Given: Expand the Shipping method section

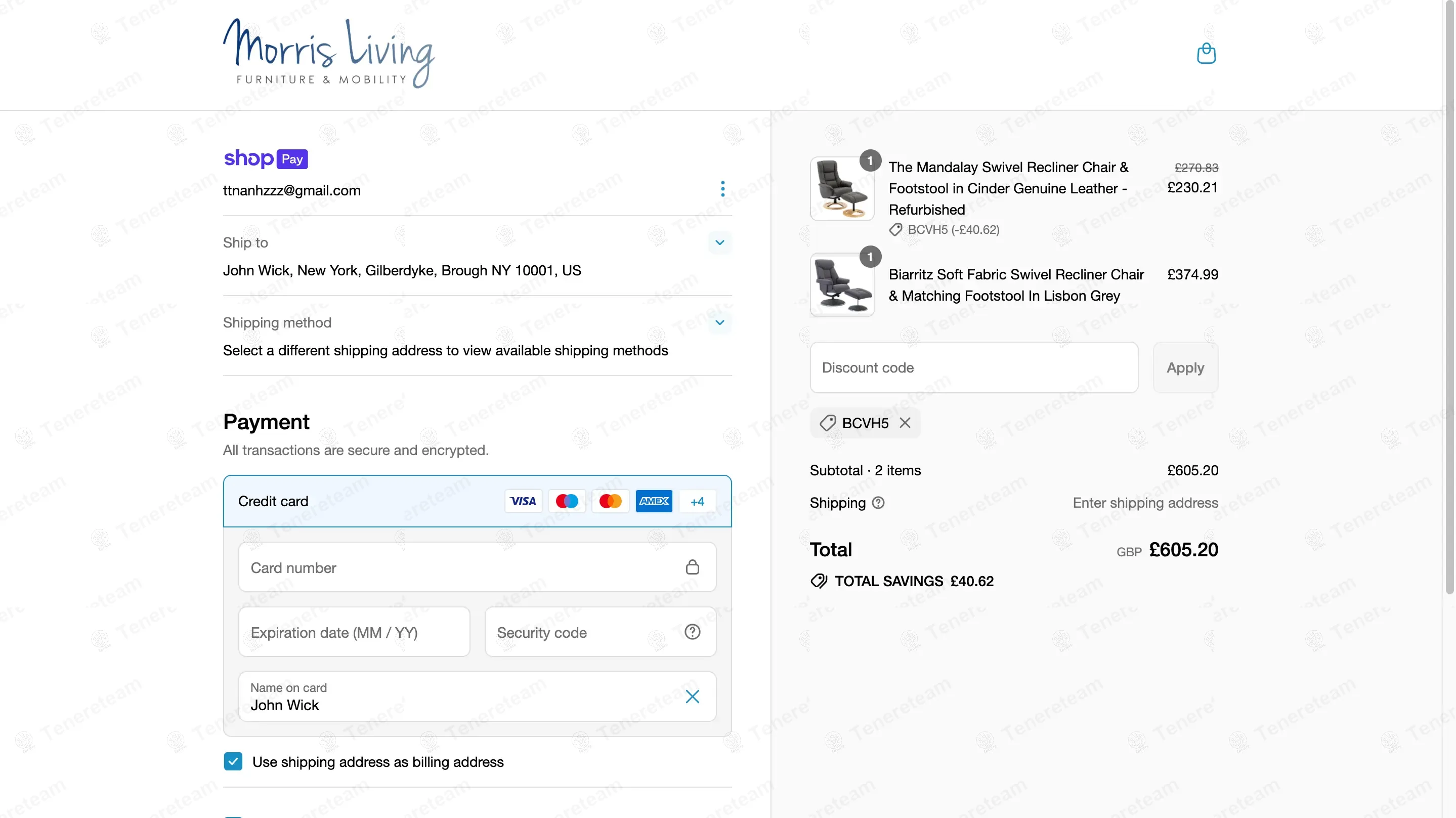Looking at the screenshot, I should pos(719,322).
